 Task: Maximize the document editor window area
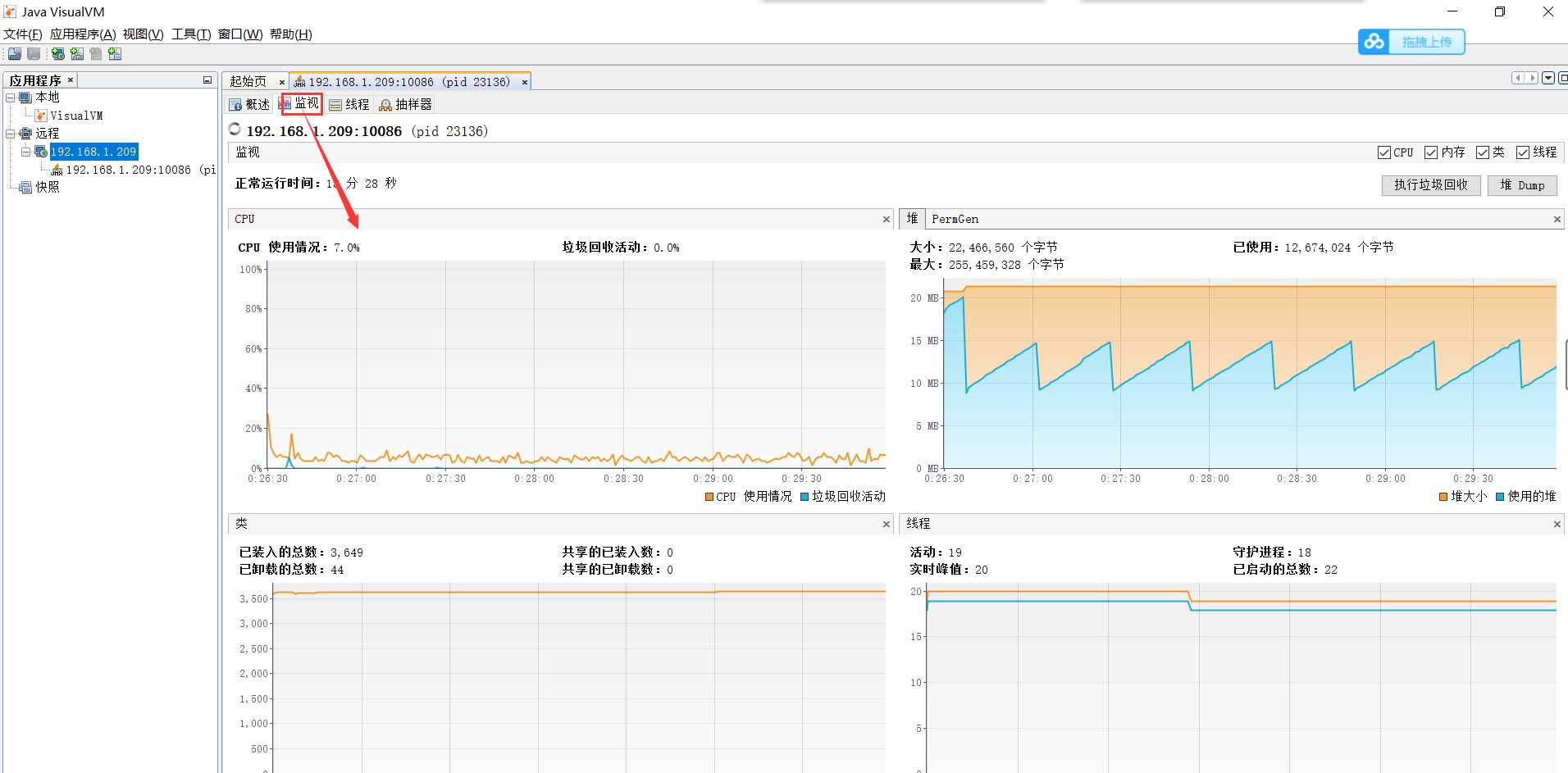[x=1563, y=78]
